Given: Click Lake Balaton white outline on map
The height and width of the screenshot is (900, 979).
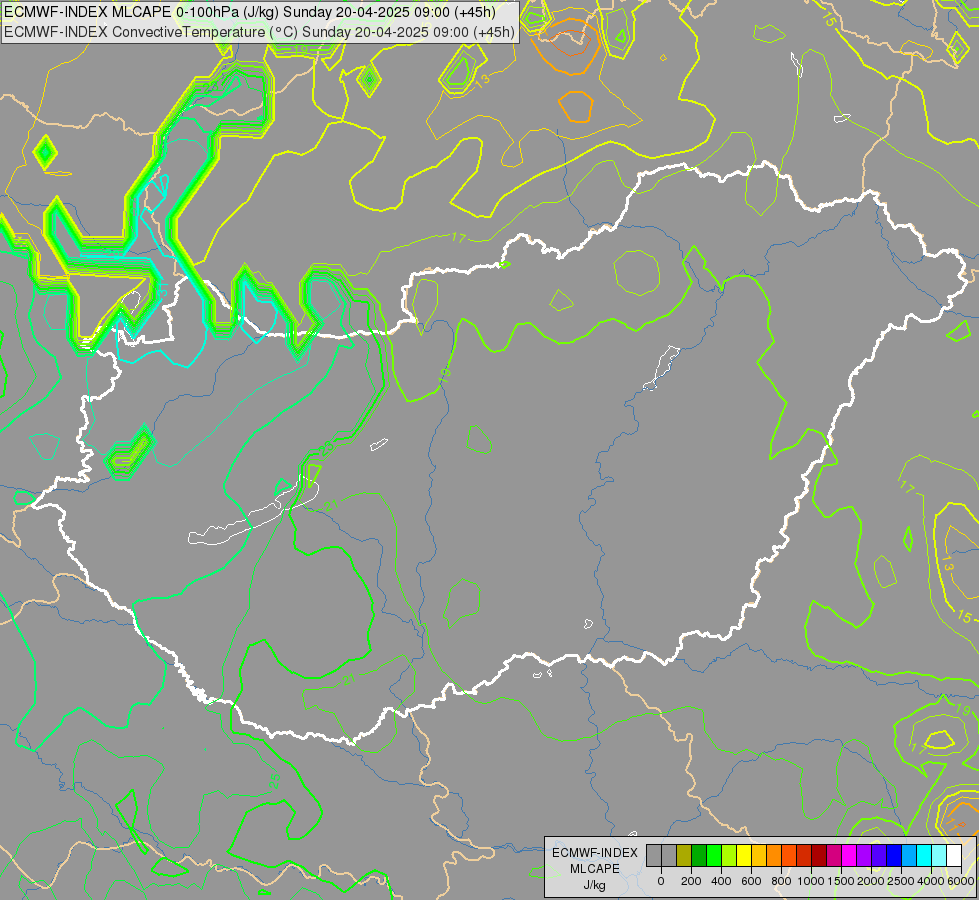Looking at the screenshot, I should point(253,512).
